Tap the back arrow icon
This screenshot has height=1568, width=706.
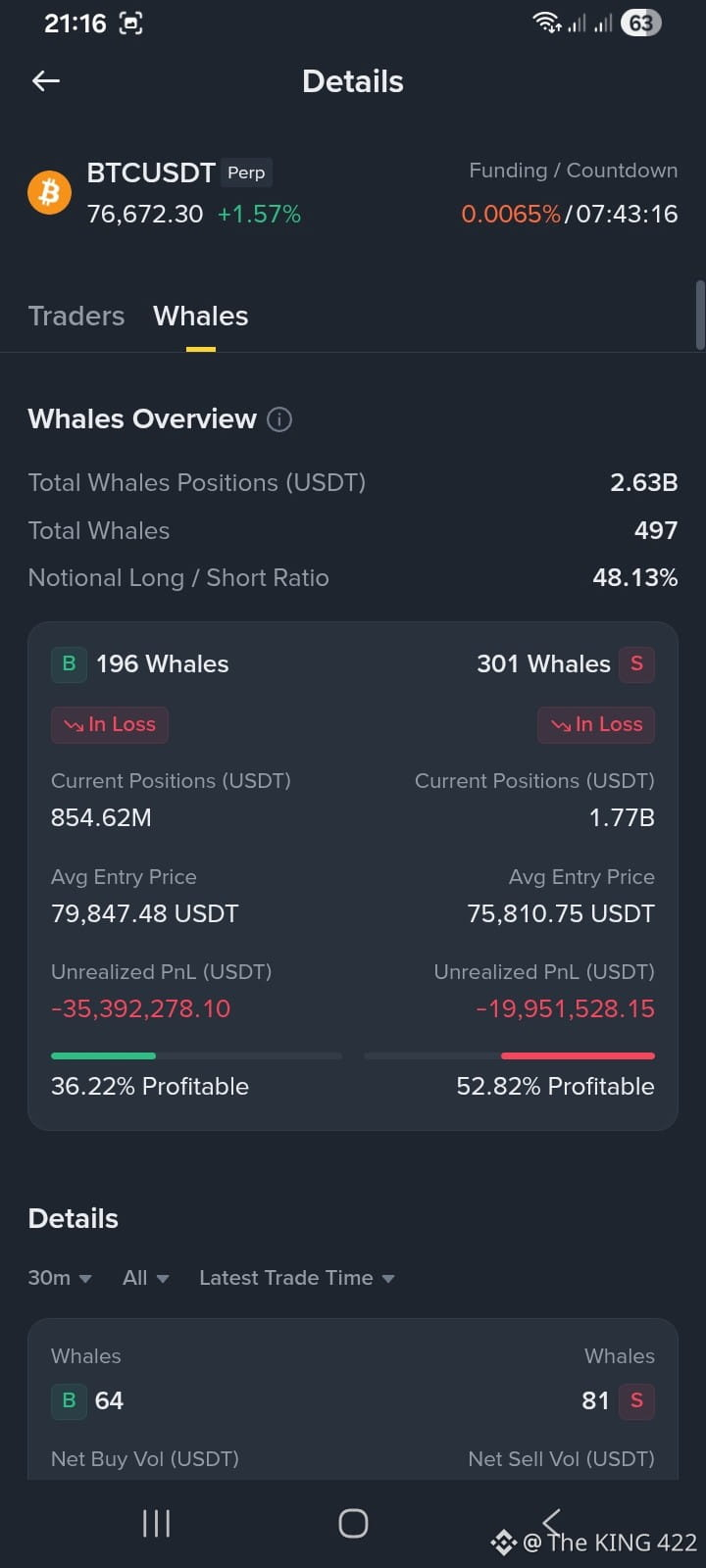coord(46,81)
